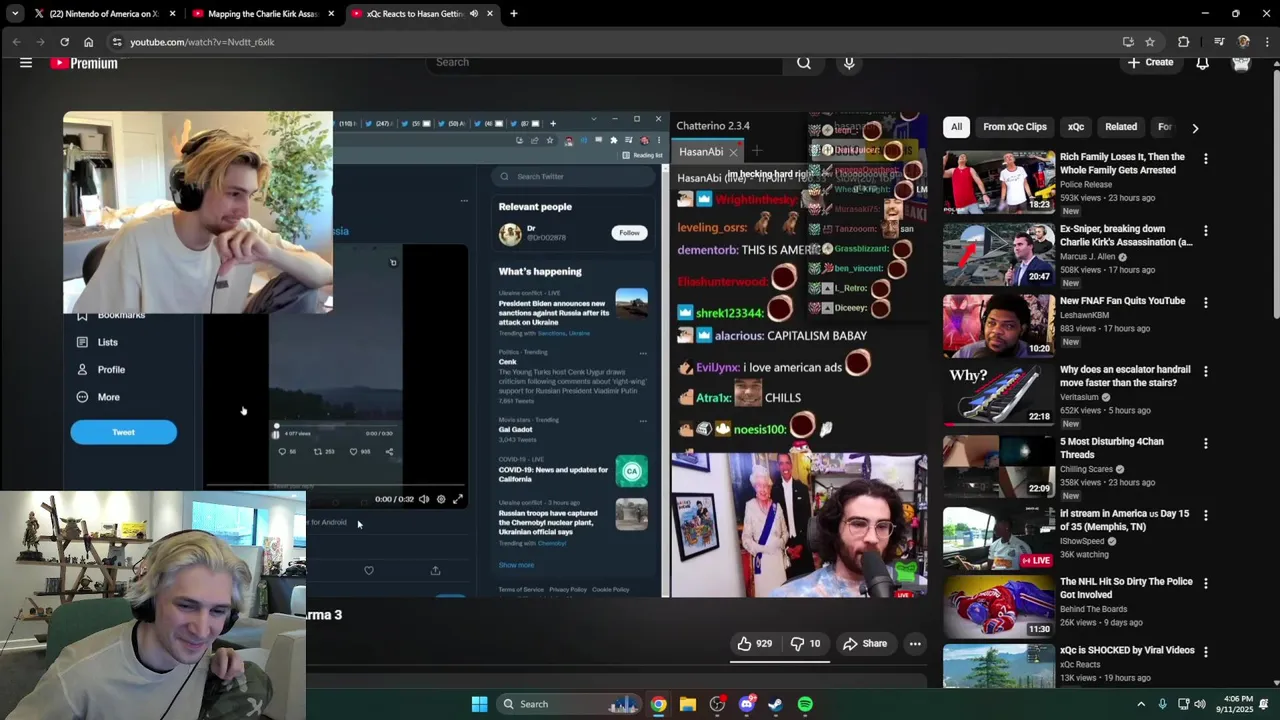Focus the YouTube search field
Viewport: 1280px width, 720px height.
[605, 63]
